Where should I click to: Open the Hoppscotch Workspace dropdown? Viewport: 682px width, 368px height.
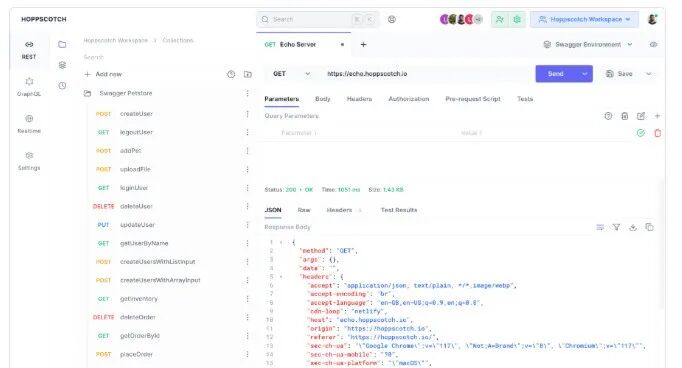[x=584, y=20]
